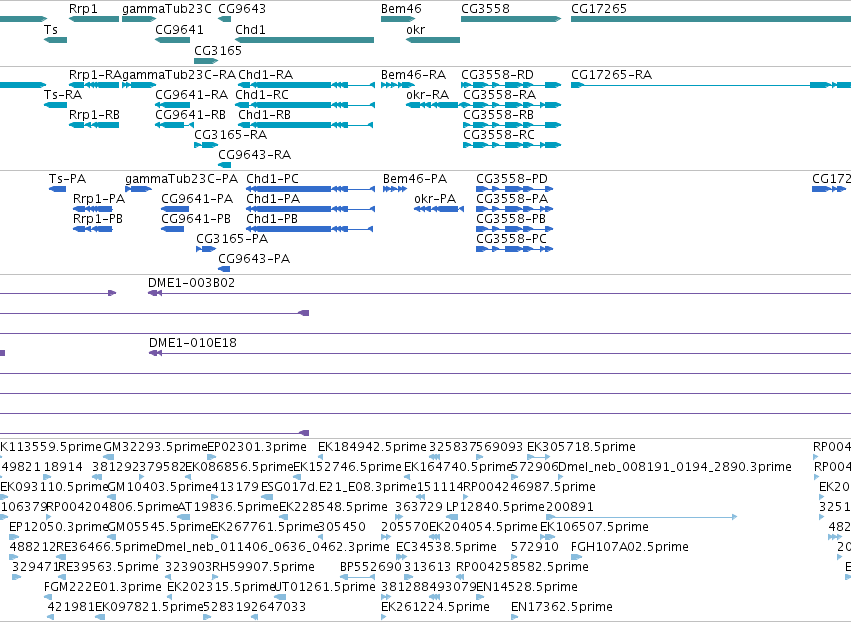Select the Ts-RA transcript label

(63, 94)
